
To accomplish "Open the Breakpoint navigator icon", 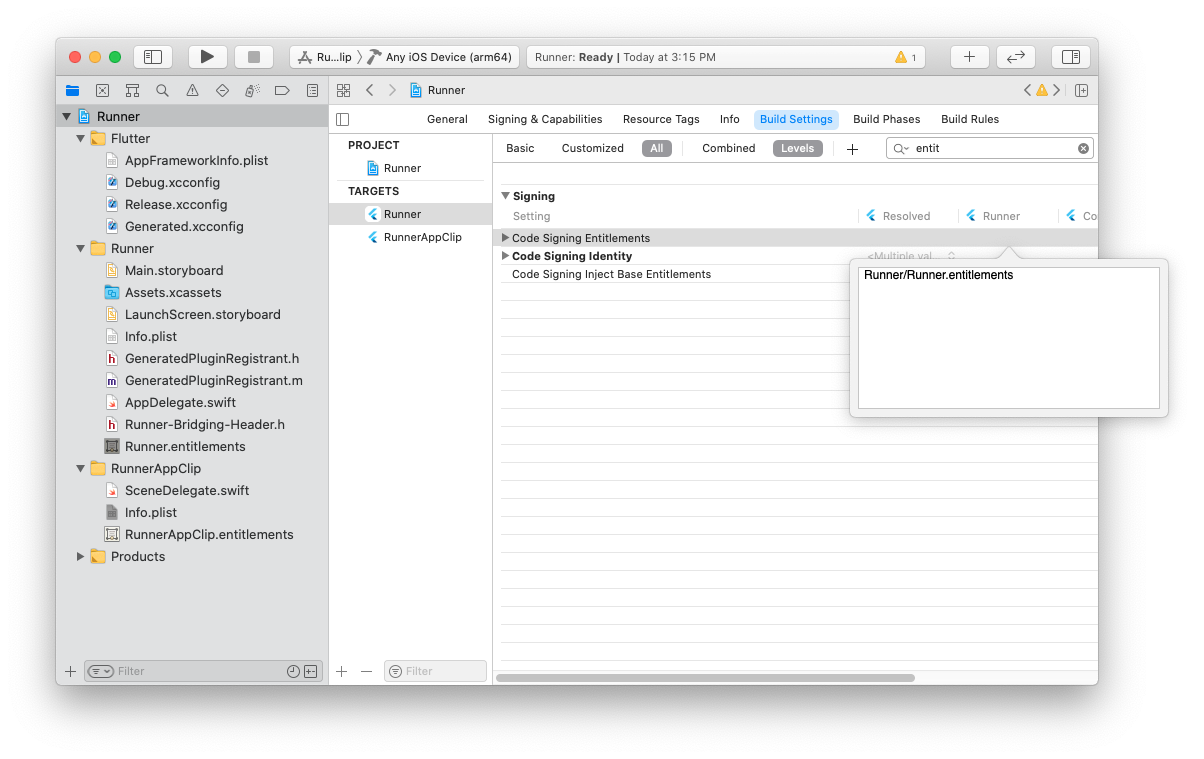I will click(282, 90).
